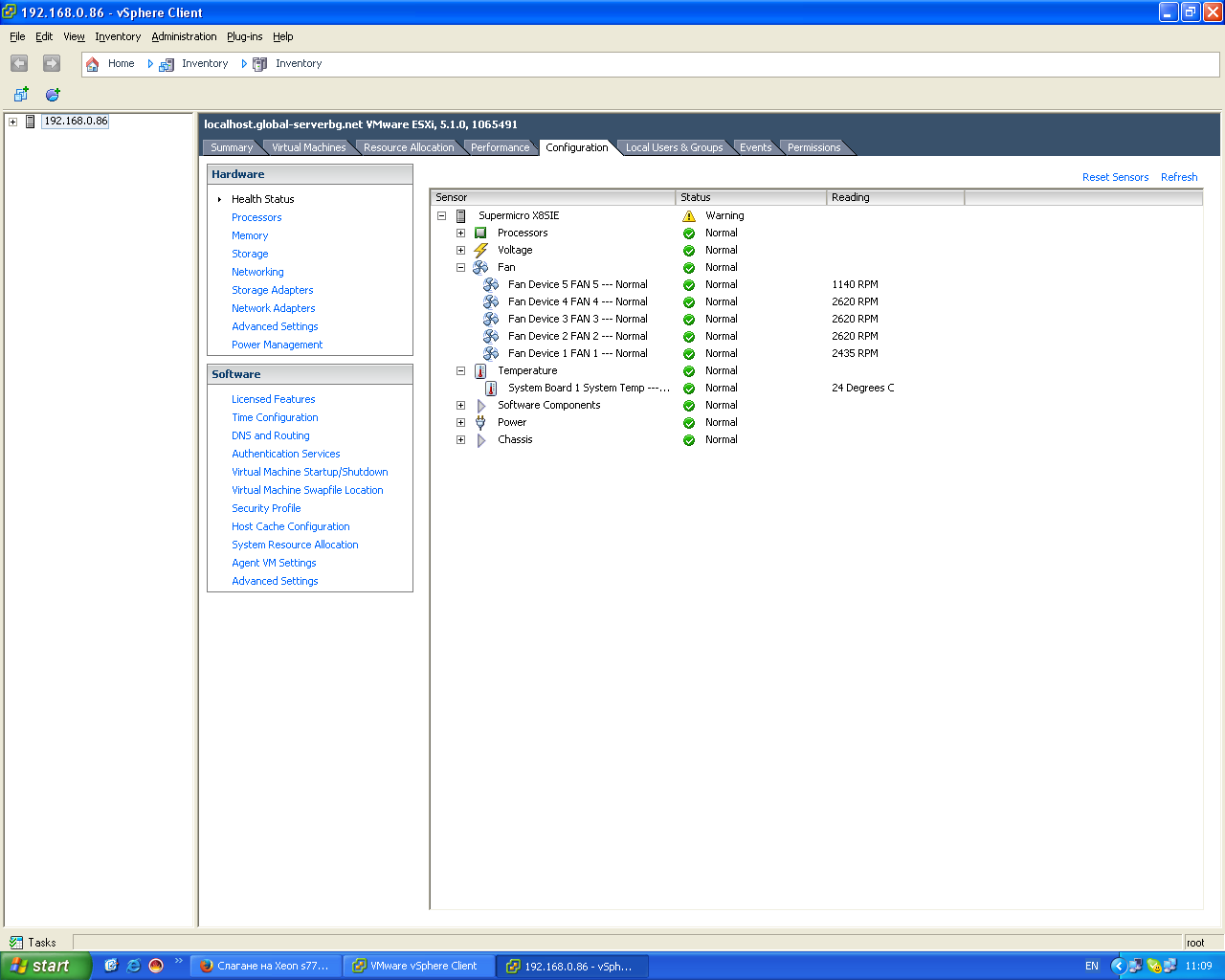Select the 1140 RPM fan reading
The image size is (1225, 980).
point(855,285)
